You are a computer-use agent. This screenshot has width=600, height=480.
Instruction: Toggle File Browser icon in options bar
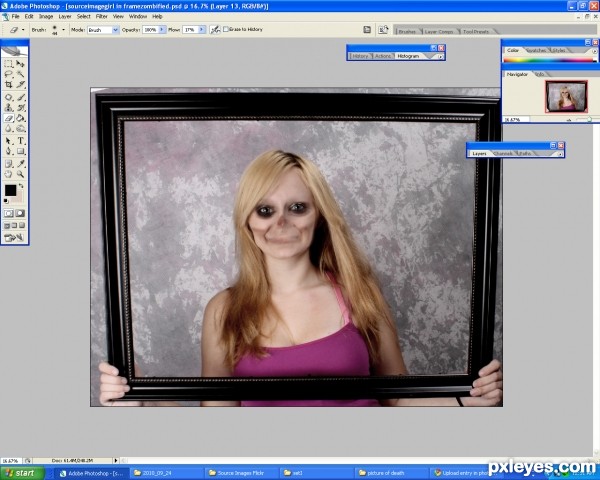point(383,29)
